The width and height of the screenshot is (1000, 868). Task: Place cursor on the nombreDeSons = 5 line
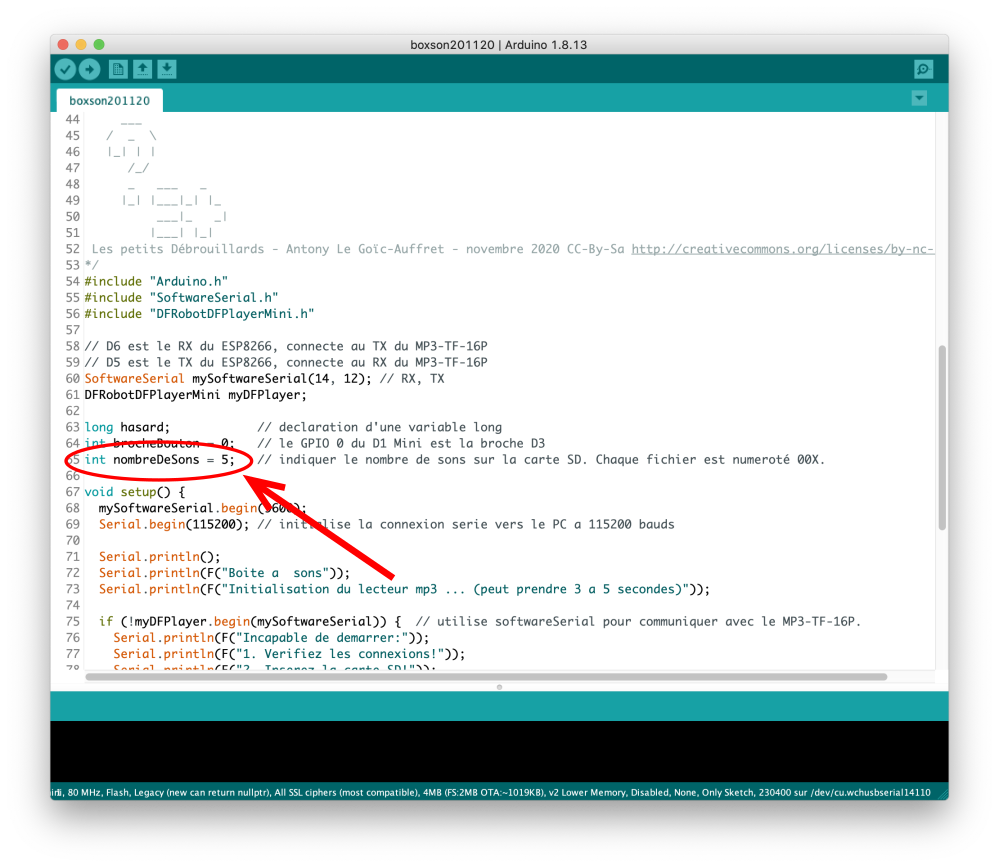tap(160, 460)
